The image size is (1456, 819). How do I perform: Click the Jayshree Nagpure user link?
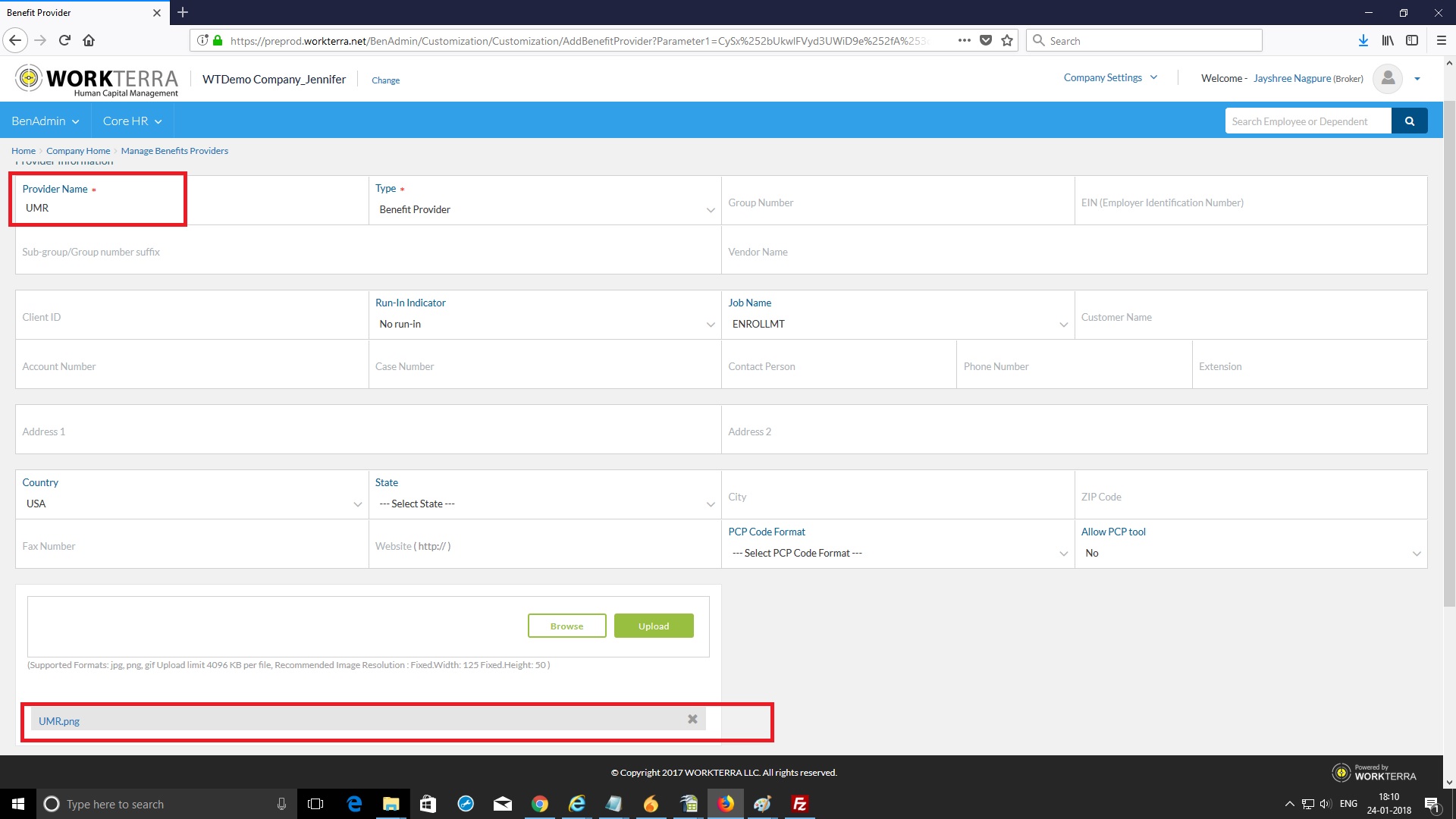[1291, 78]
